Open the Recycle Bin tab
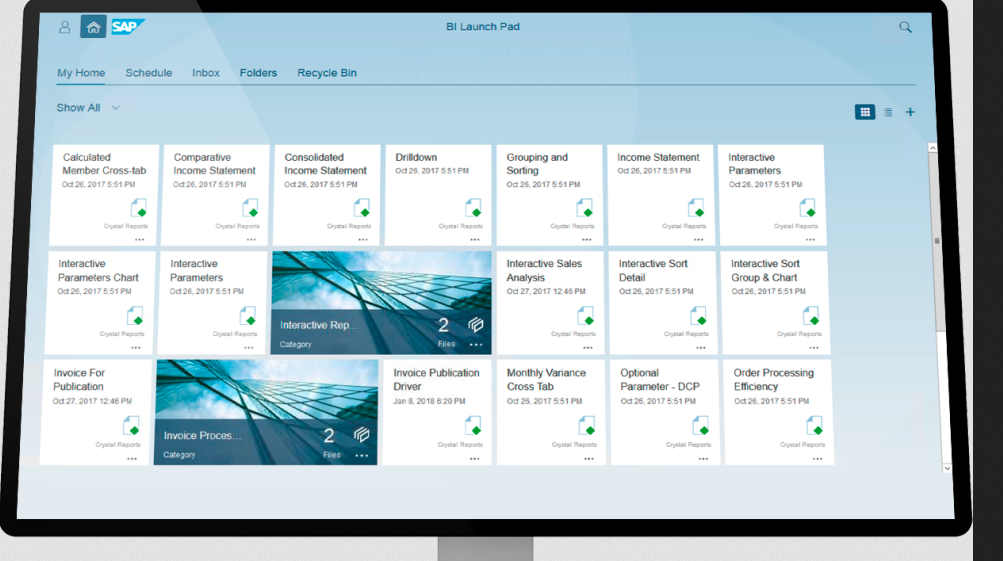 pos(326,73)
